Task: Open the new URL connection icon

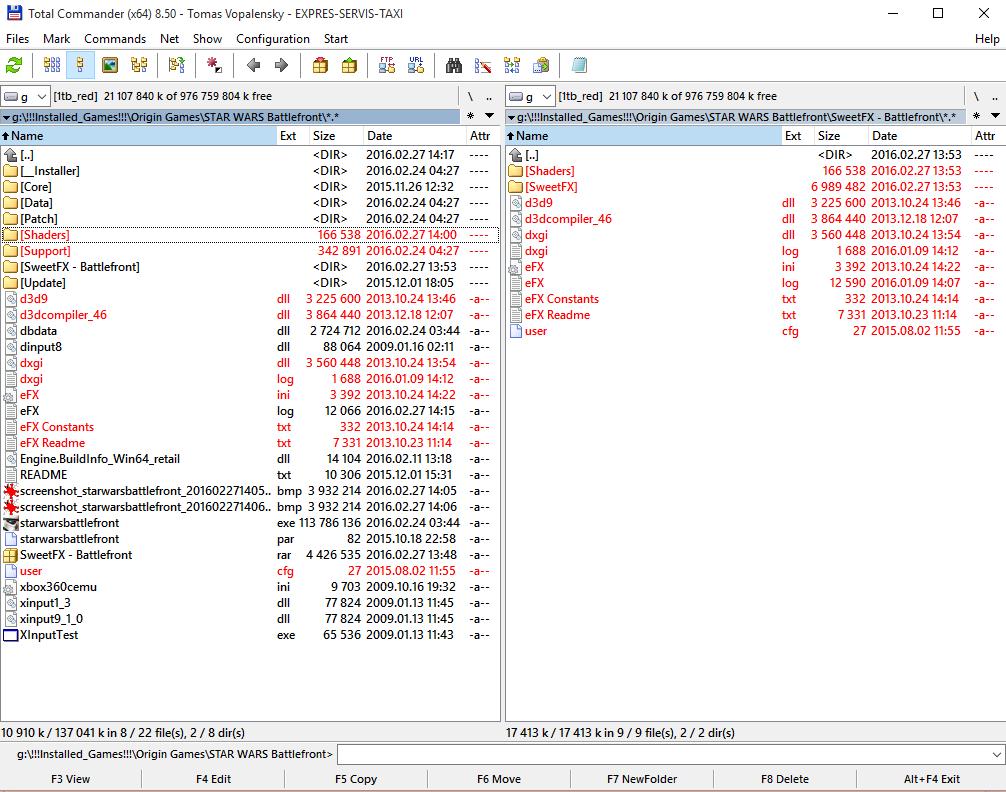Action: click(416, 65)
